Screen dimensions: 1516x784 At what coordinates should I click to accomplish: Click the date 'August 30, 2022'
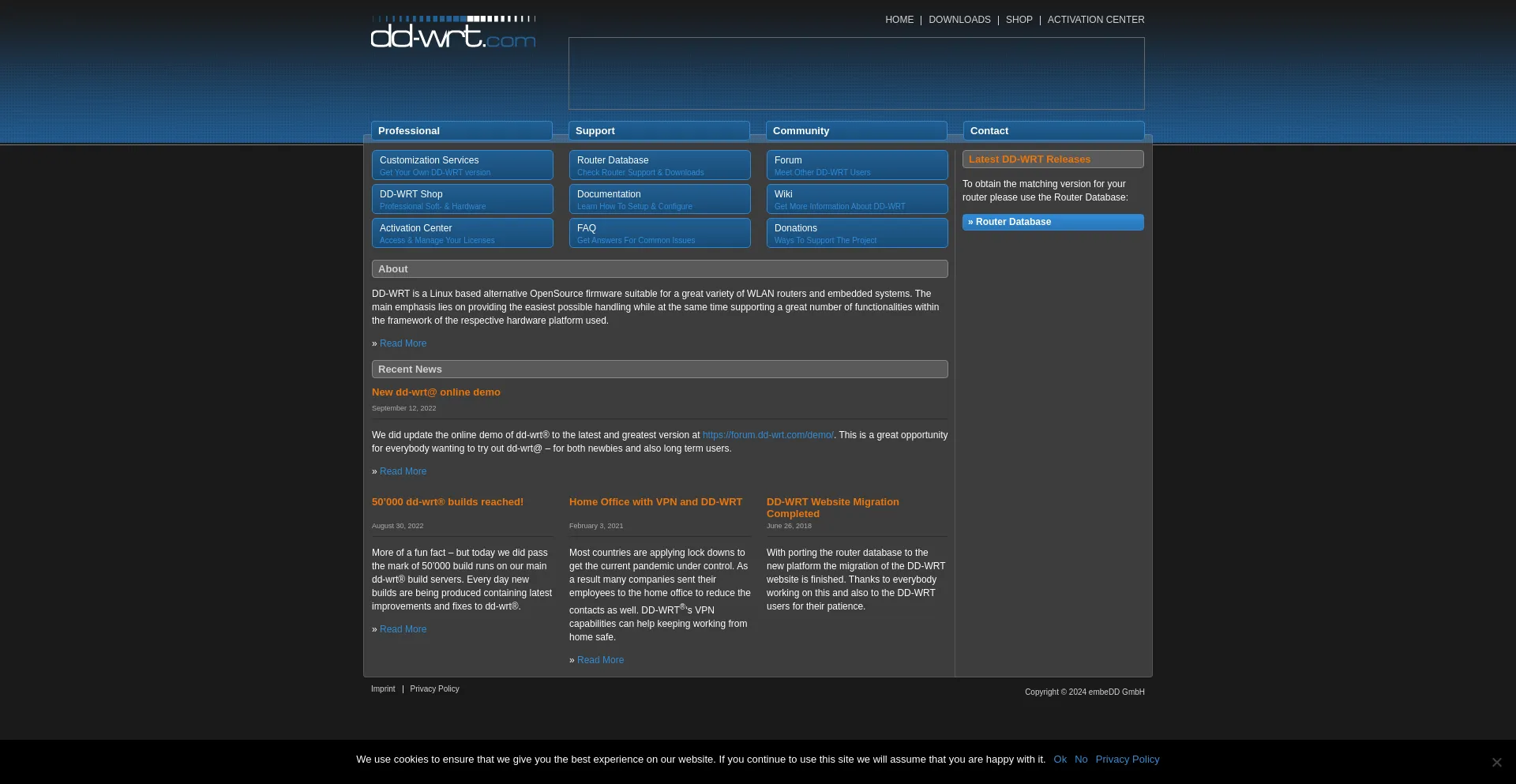tap(397, 526)
